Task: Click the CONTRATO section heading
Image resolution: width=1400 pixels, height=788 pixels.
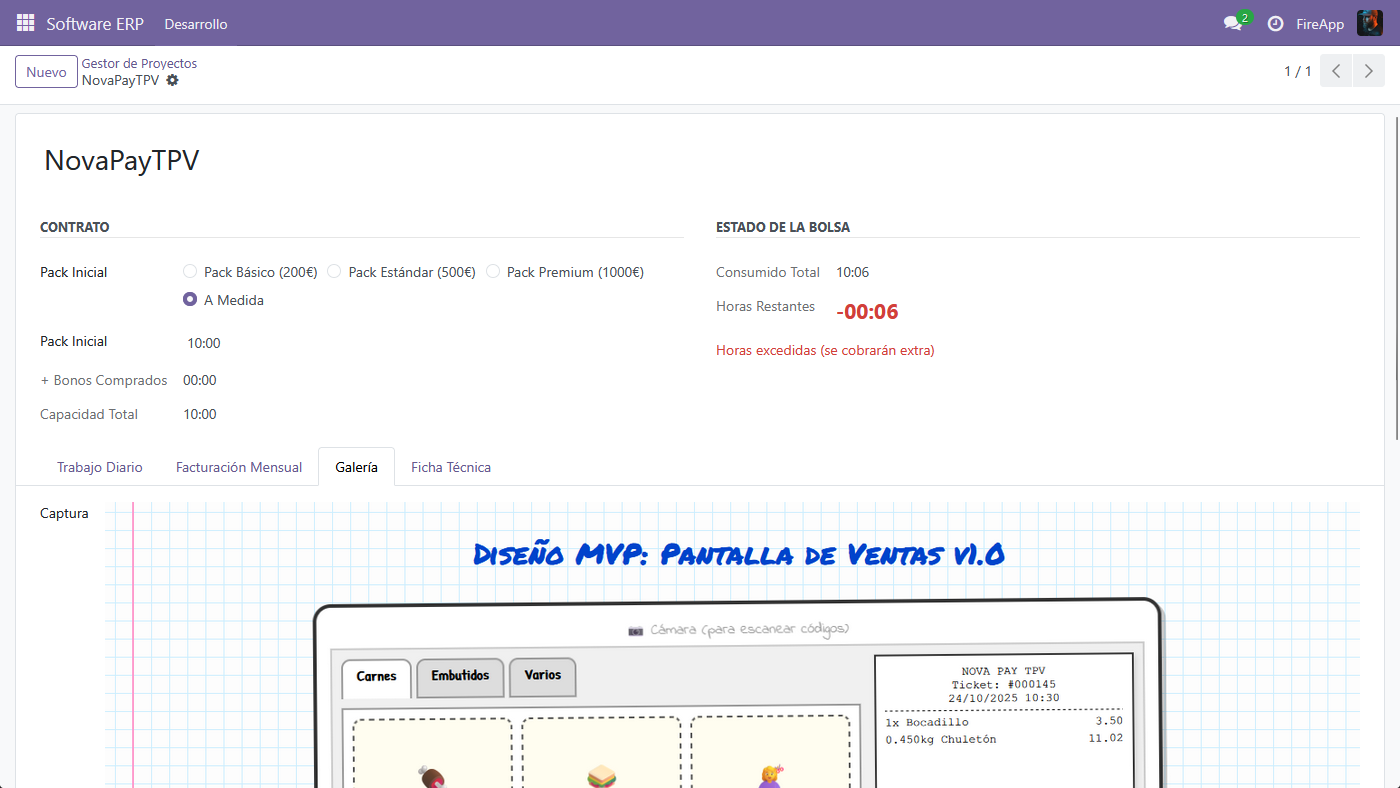Action: click(75, 227)
